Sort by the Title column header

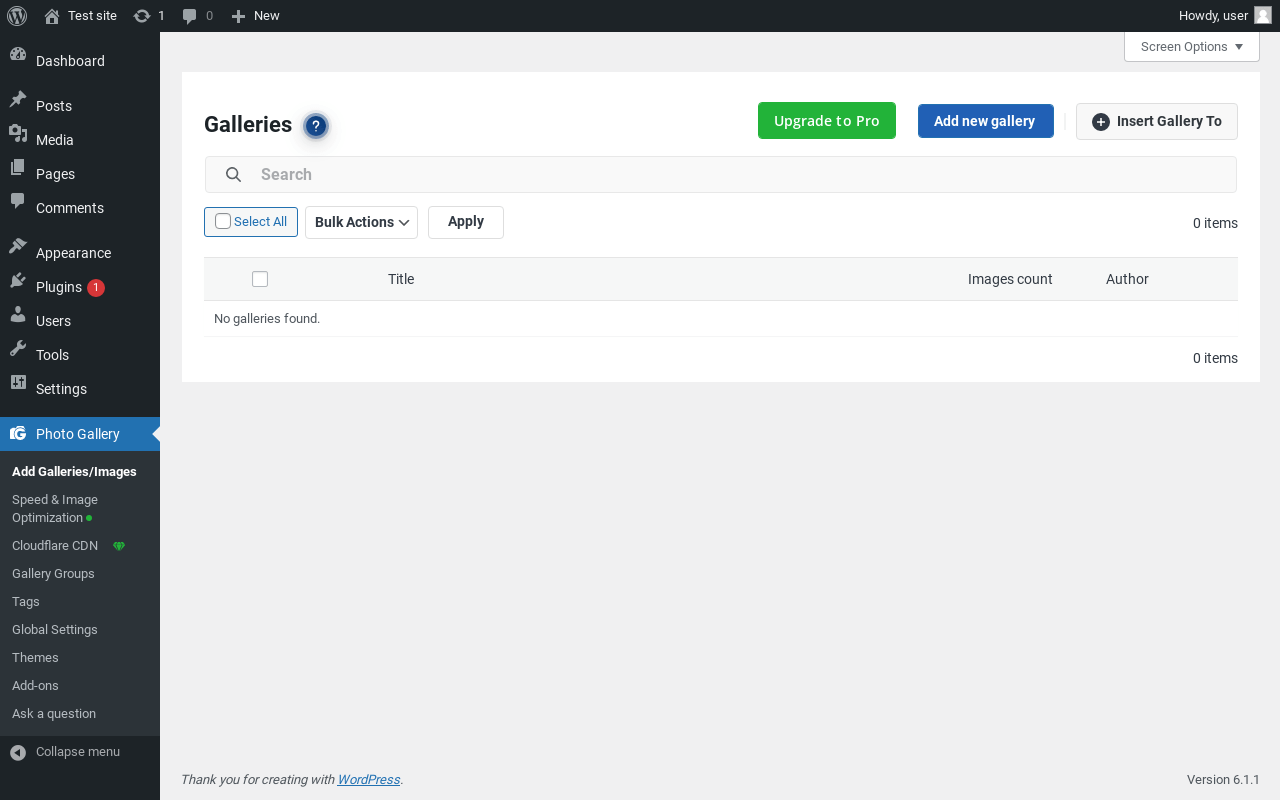tap(401, 279)
